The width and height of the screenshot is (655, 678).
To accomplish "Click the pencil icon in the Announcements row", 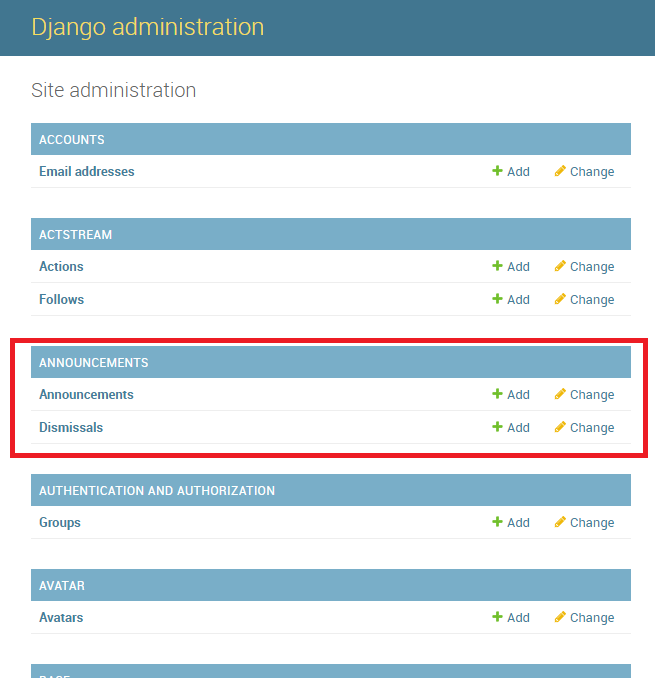I will [x=560, y=394].
